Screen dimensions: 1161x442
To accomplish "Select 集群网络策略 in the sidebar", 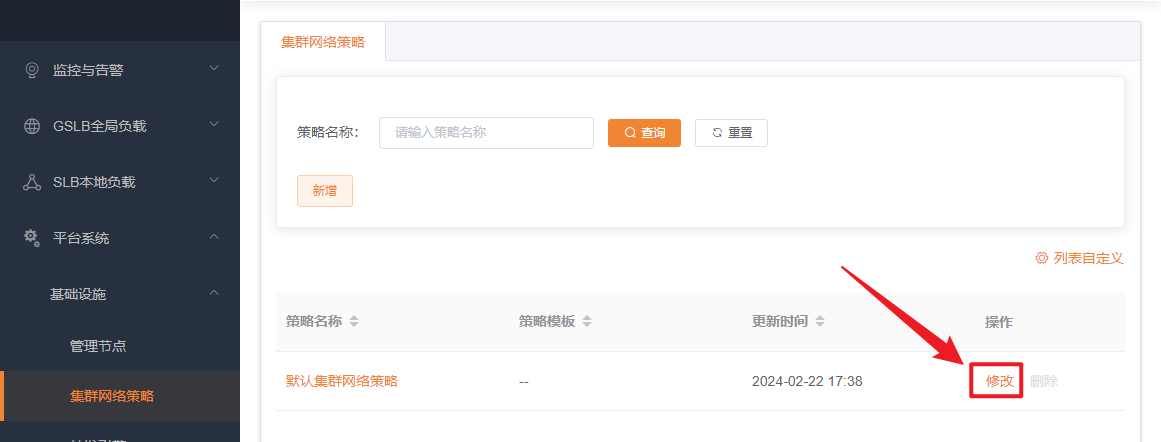I will coord(120,396).
